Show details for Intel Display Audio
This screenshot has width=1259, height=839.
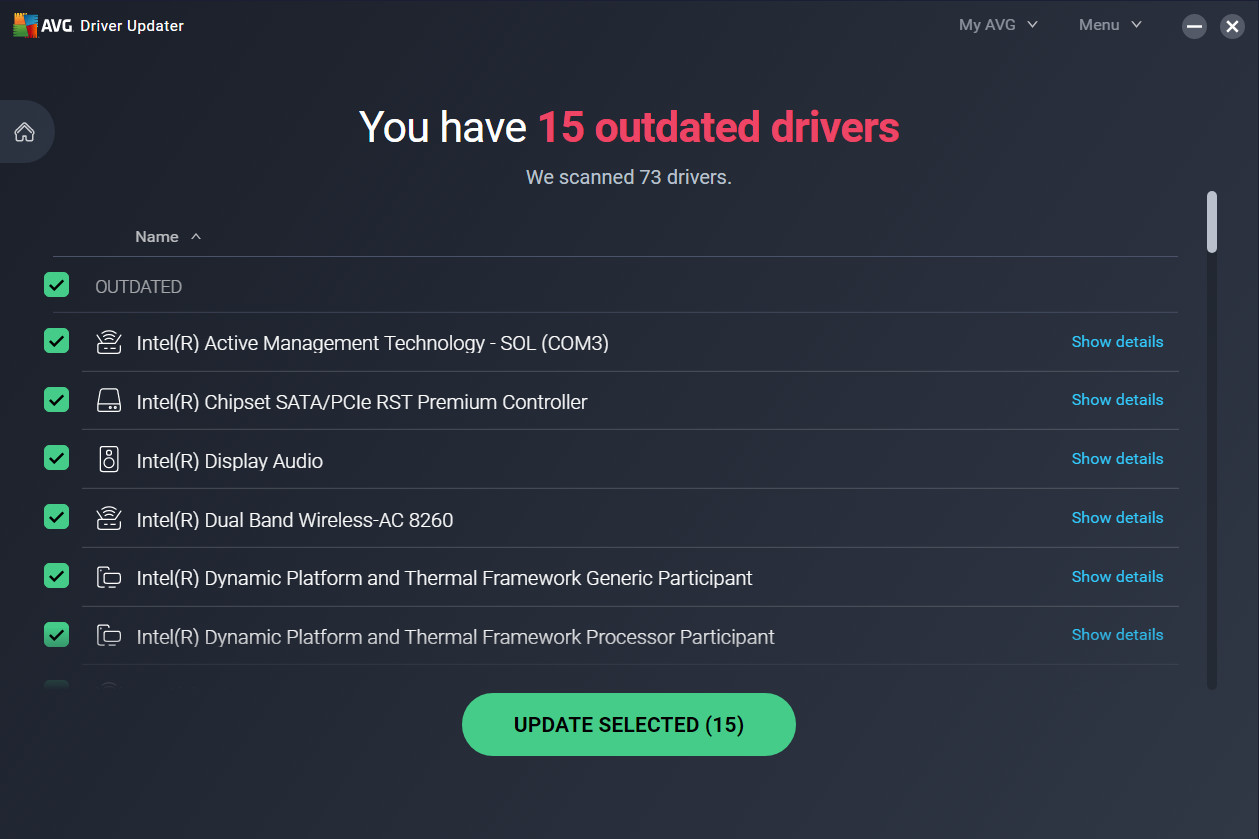point(1117,459)
